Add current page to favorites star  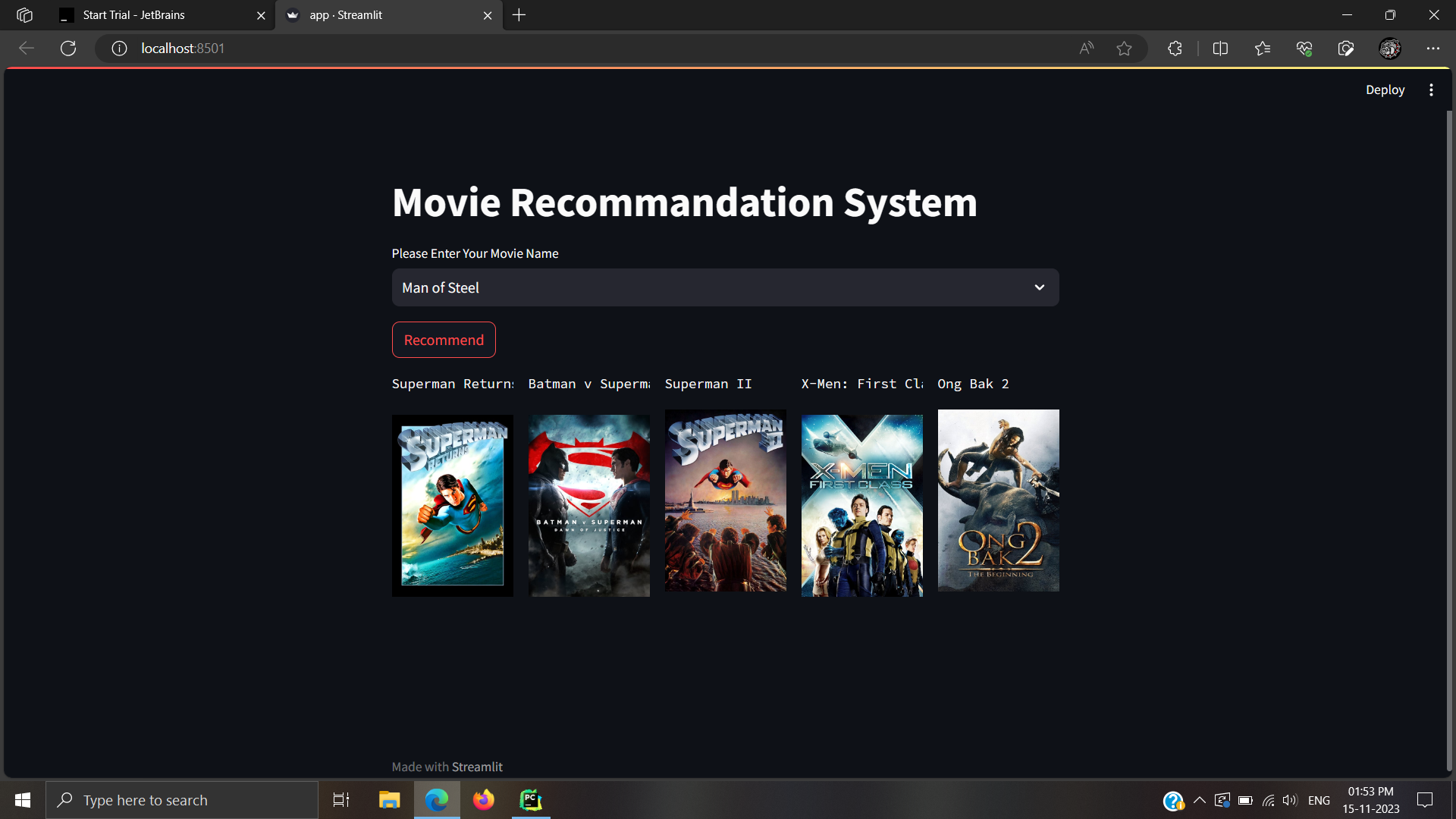click(1125, 48)
